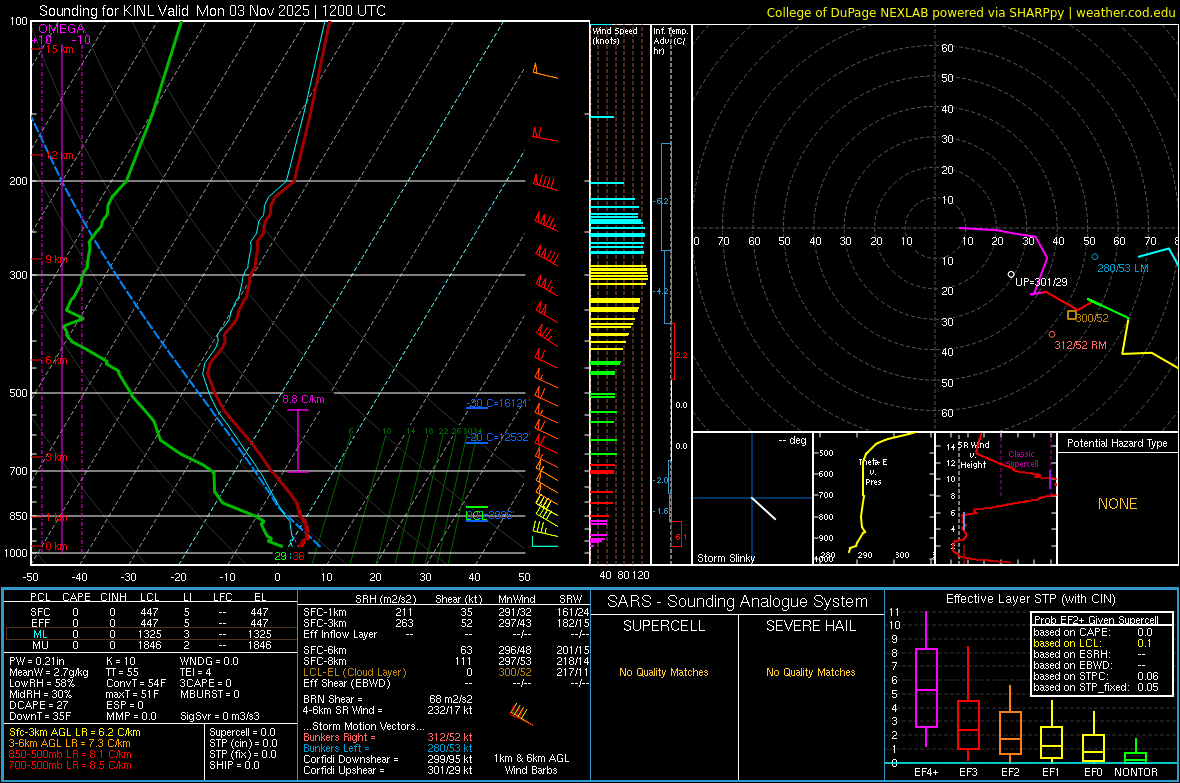Click the blue "Bunkers Left =" label
The image size is (1180, 783).
[336, 748]
